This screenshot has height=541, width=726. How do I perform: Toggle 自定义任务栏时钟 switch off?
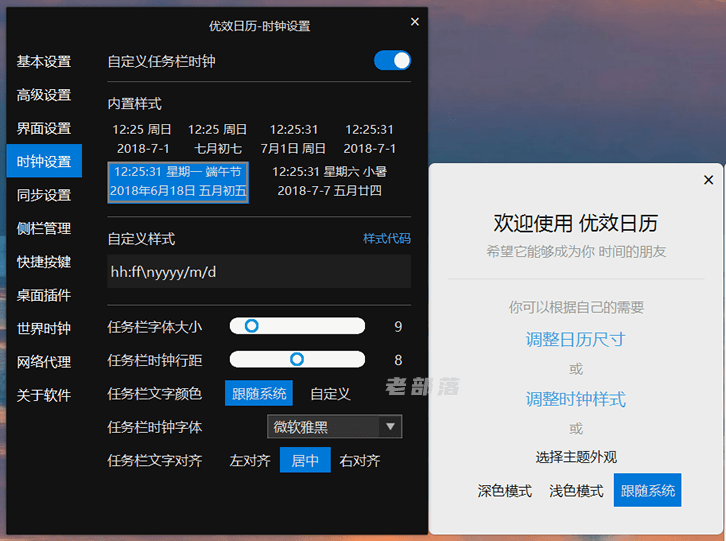(x=392, y=61)
